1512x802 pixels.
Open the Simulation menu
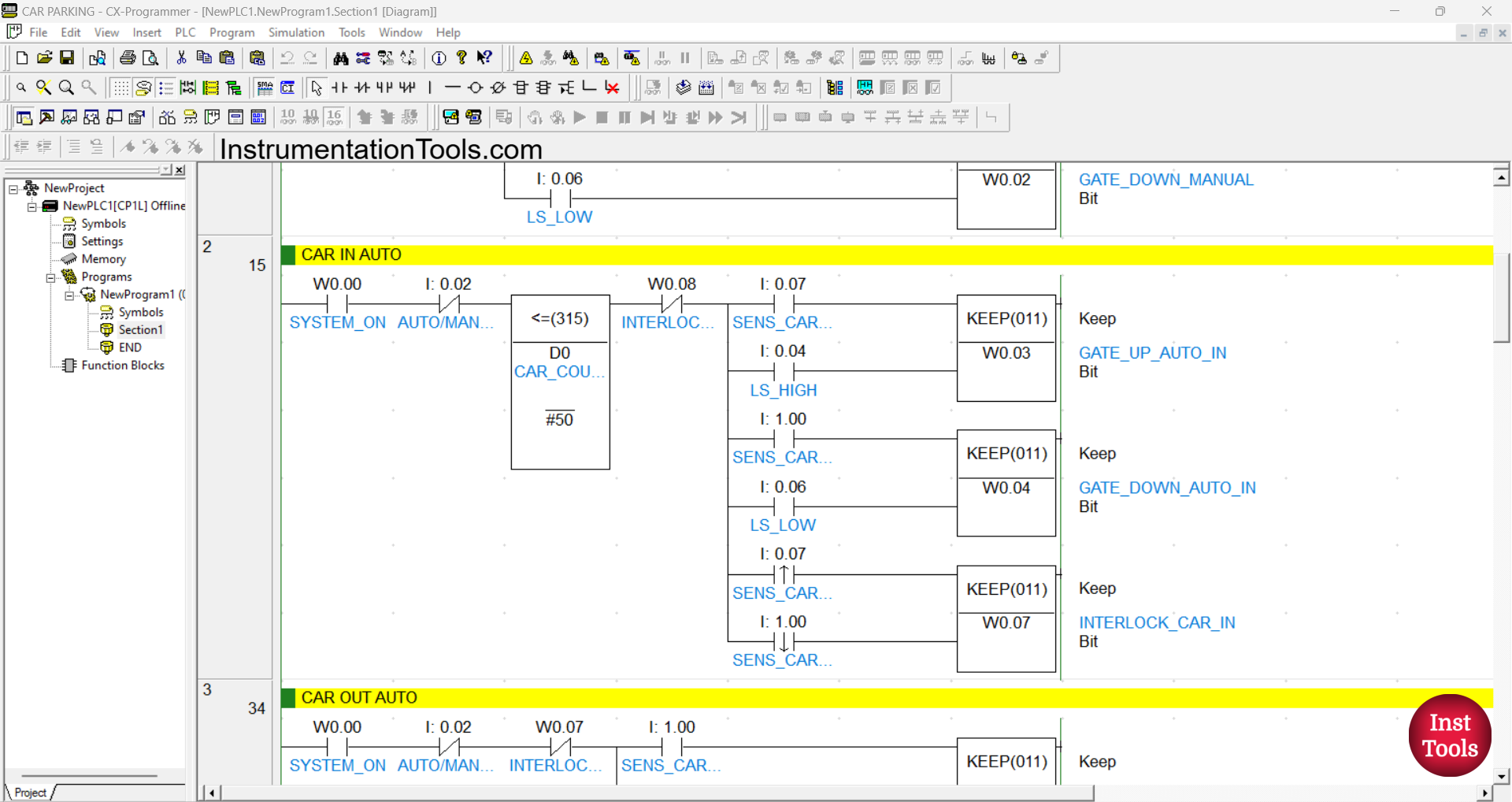tap(296, 32)
